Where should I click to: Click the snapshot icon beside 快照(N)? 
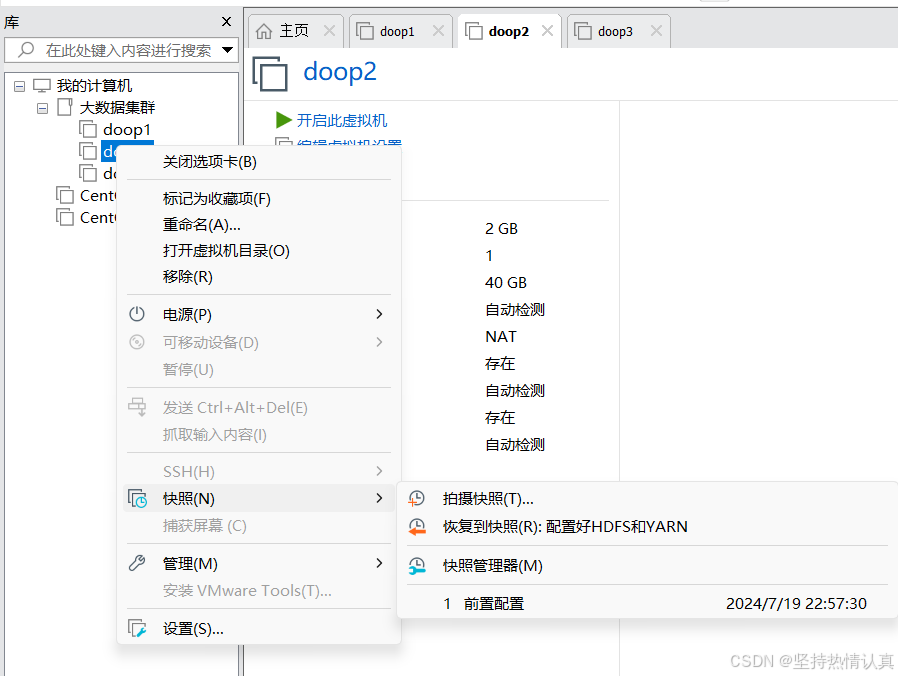(137, 498)
